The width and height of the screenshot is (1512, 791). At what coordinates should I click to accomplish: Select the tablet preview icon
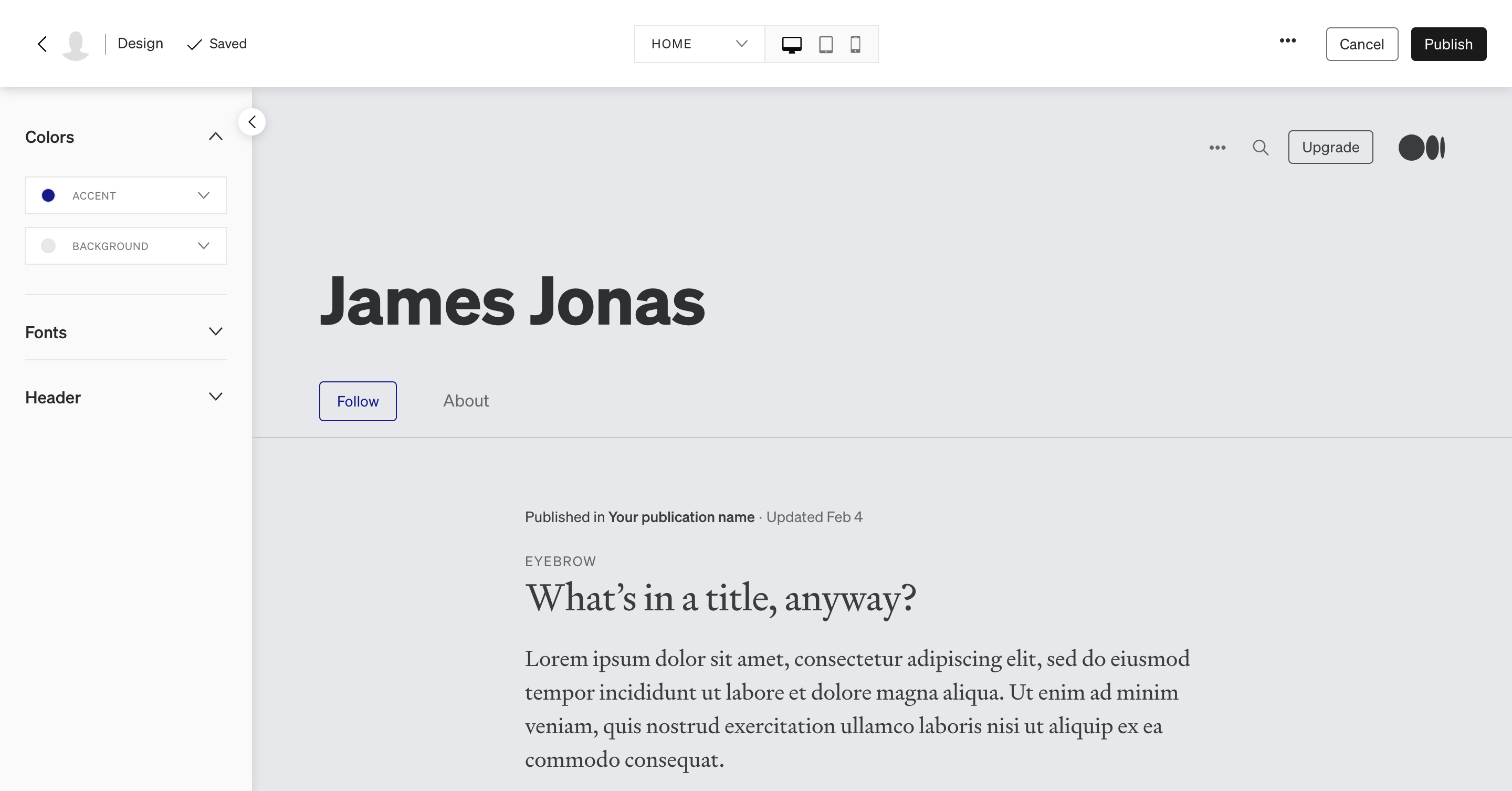click(x=826, y=44)
